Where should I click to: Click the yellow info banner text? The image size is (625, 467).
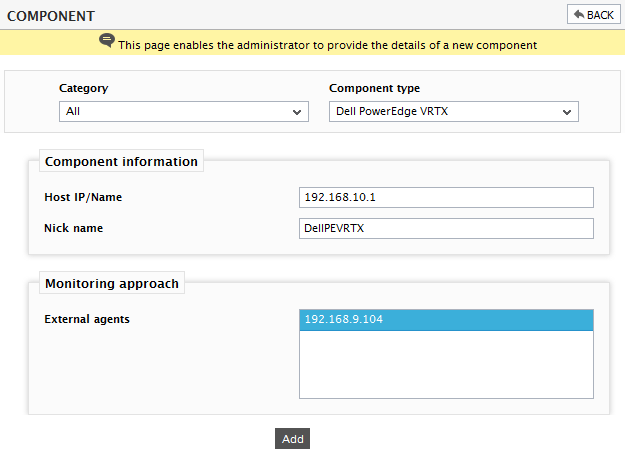coord(327,45)
